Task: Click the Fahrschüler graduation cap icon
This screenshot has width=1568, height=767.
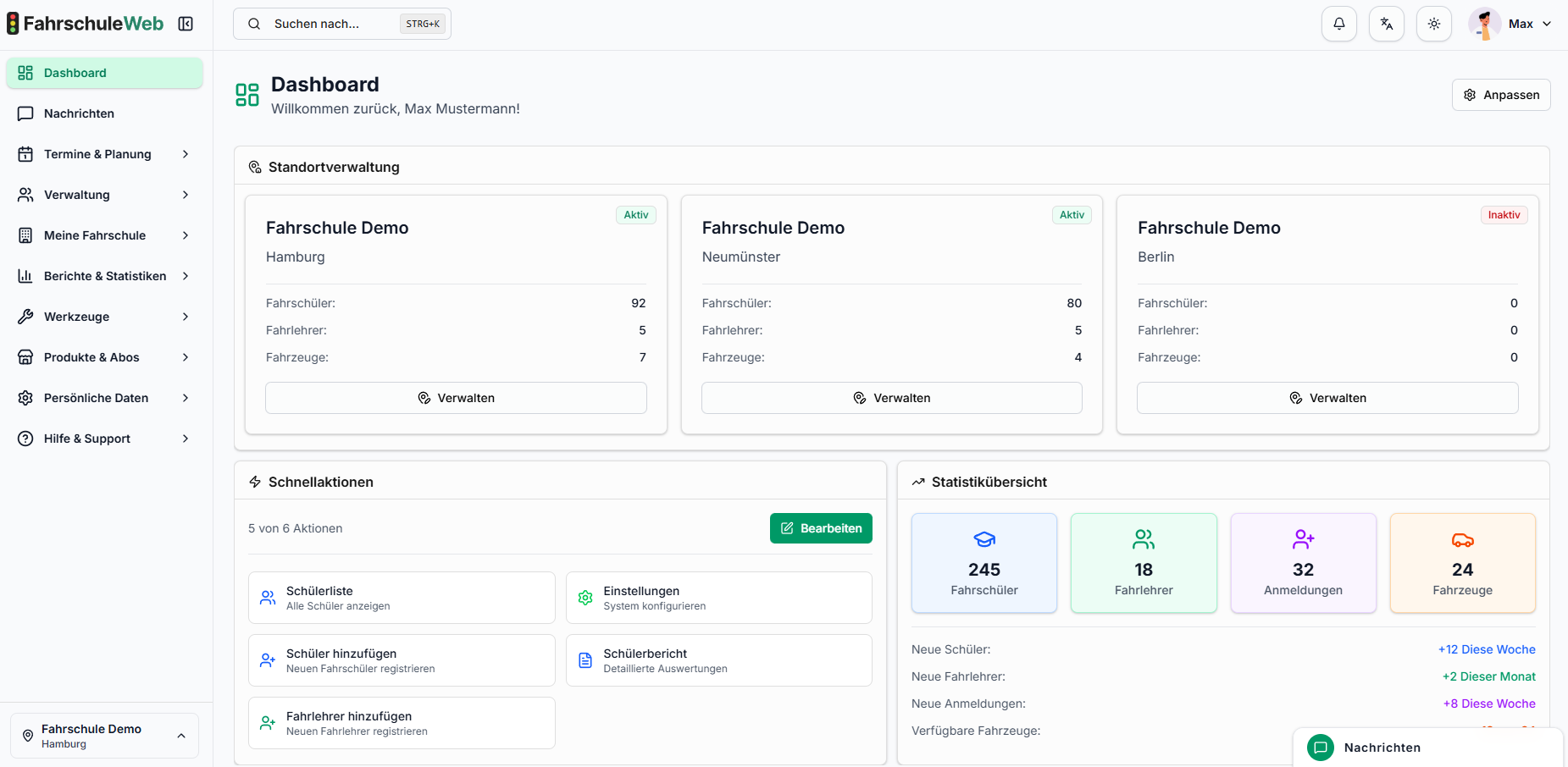Action: coord(983,538)
